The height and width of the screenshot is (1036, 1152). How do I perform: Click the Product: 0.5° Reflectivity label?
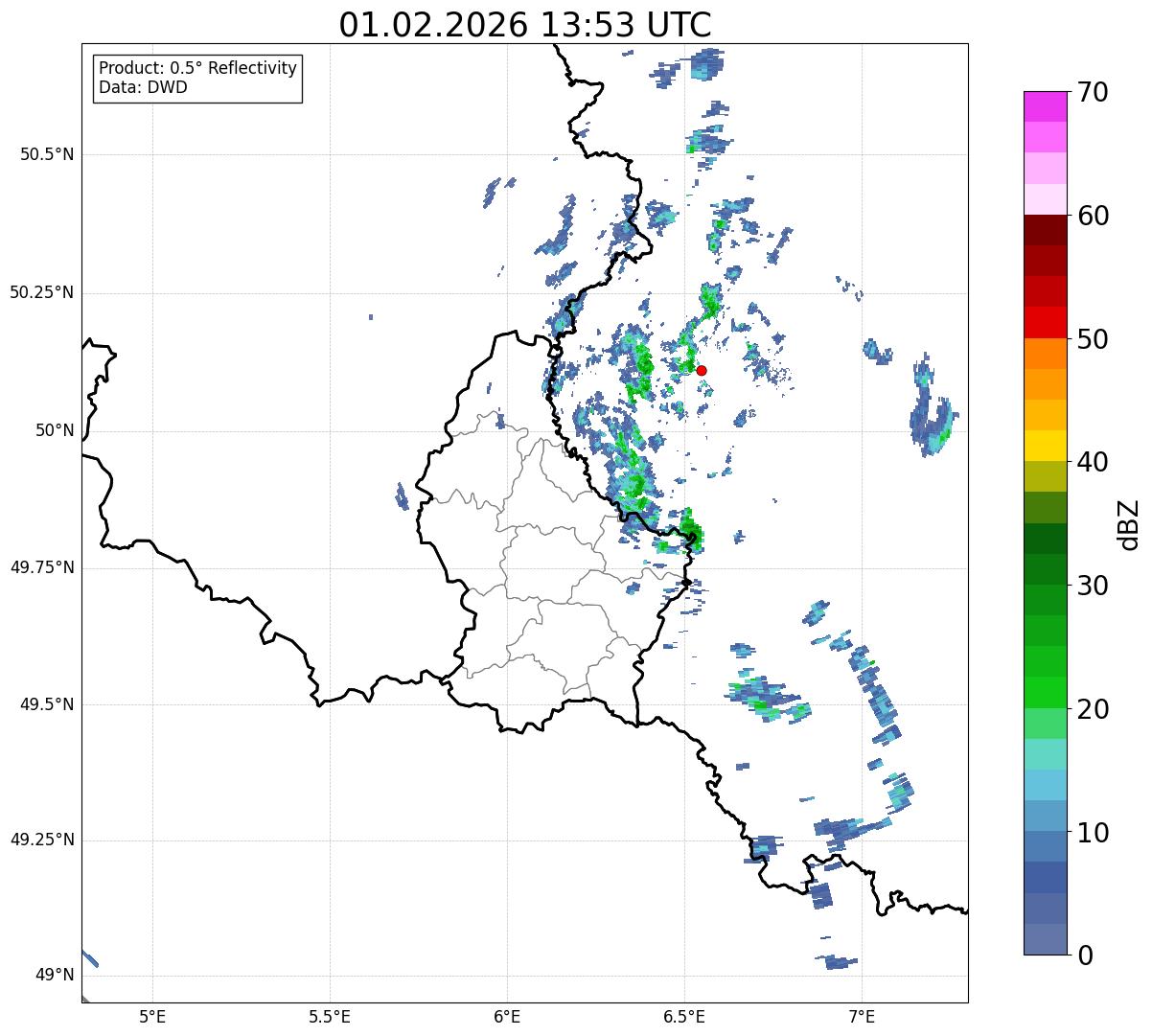[197, 68]
